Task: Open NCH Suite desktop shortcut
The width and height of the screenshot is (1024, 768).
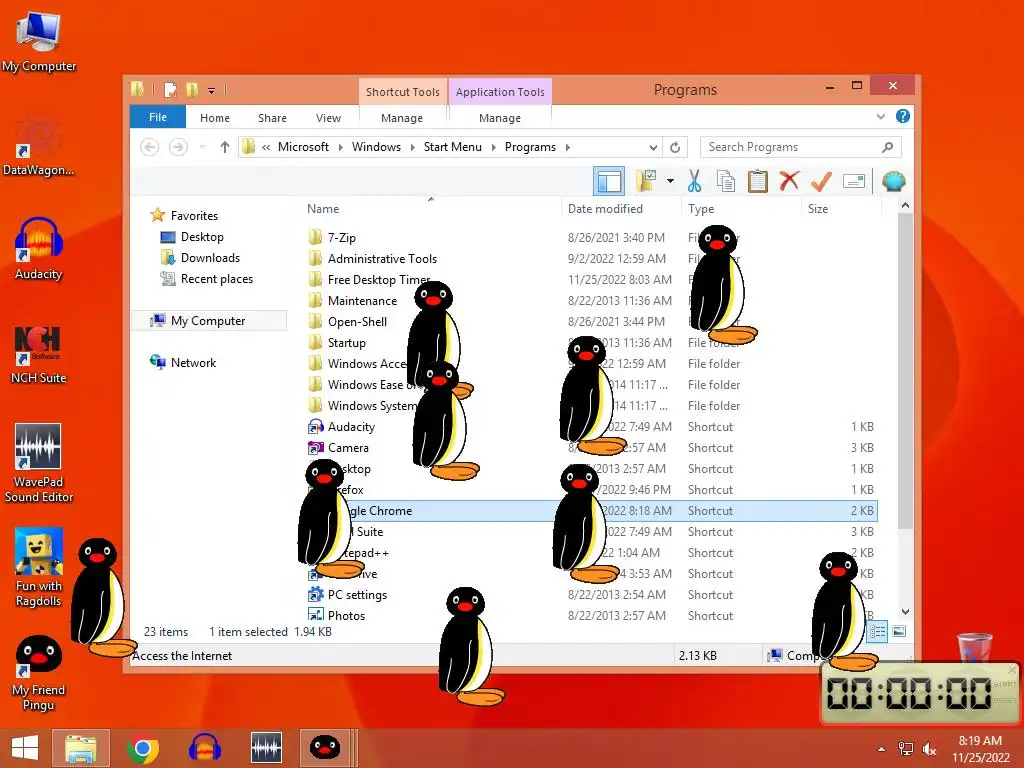Action: (39, 353)
